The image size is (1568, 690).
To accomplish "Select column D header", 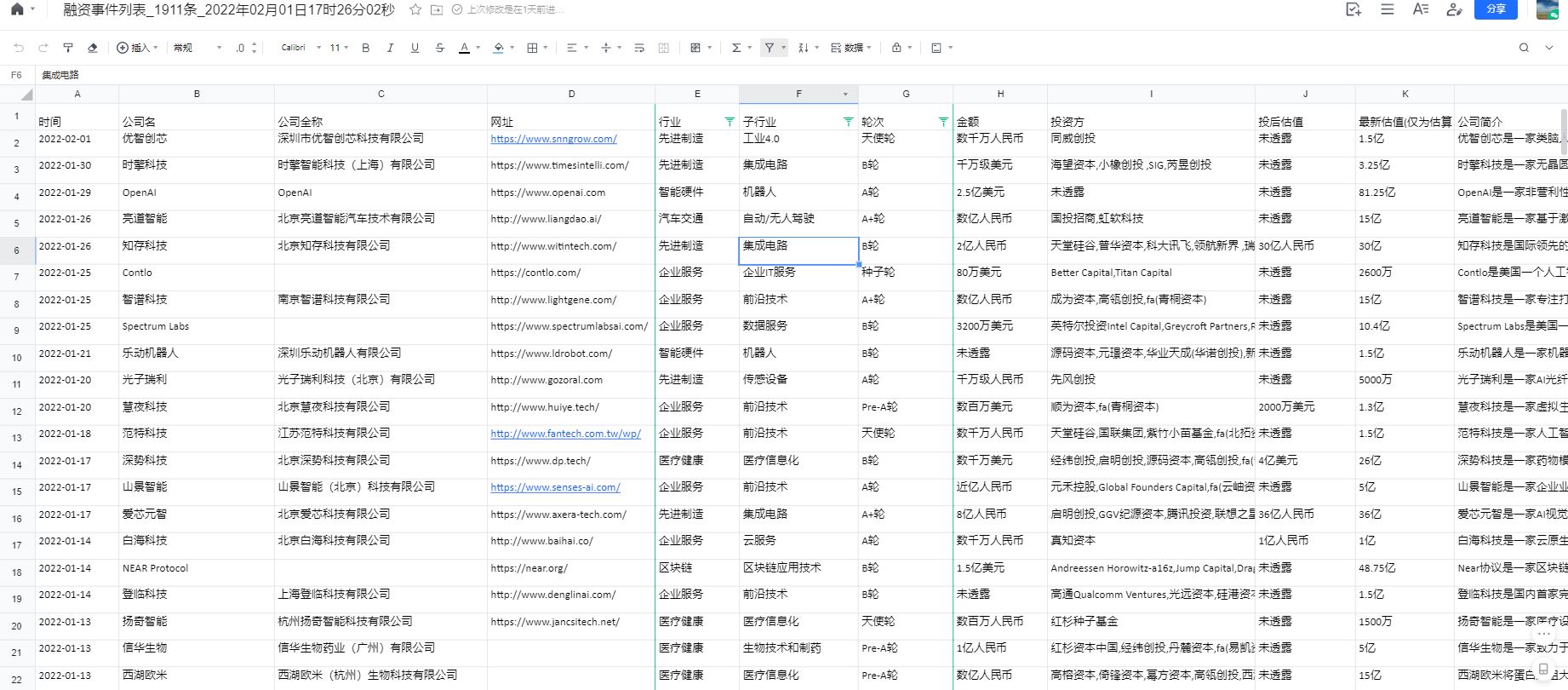I will click(x=571, y=94).
